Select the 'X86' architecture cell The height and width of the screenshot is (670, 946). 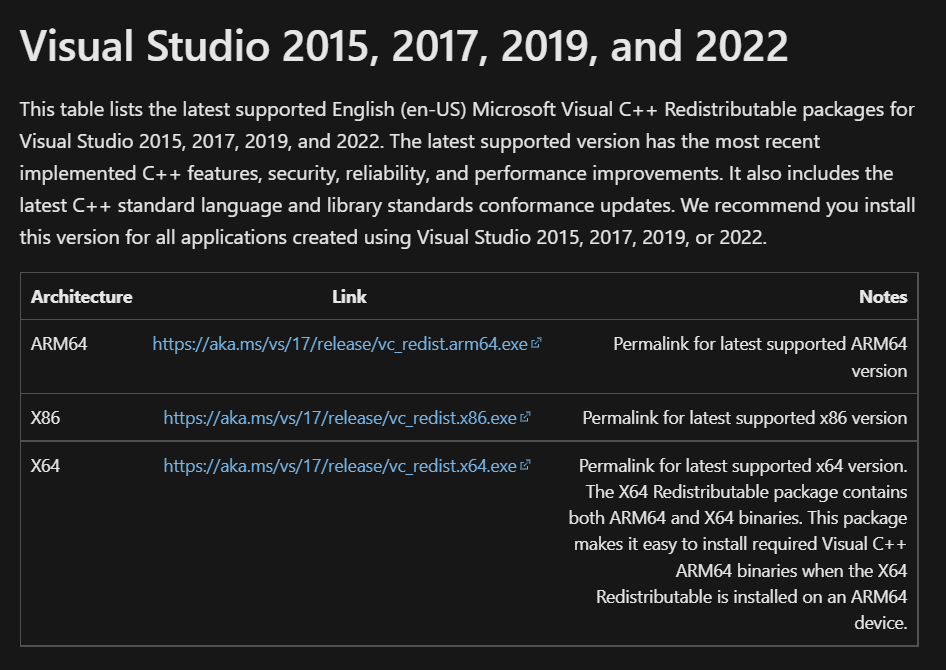pos(45,418)
